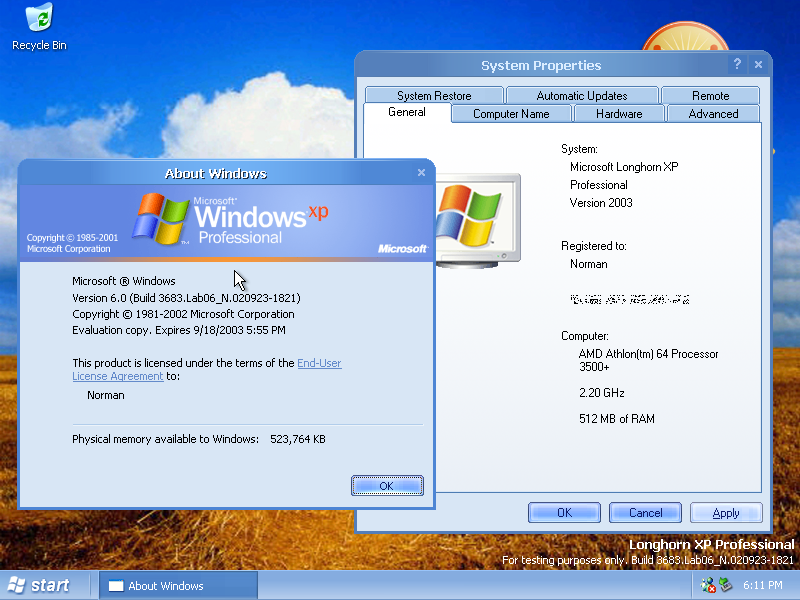800x600 pixels.
Task: Open the Recycle Bin desktop icon
Action: (x=39, y=27)
